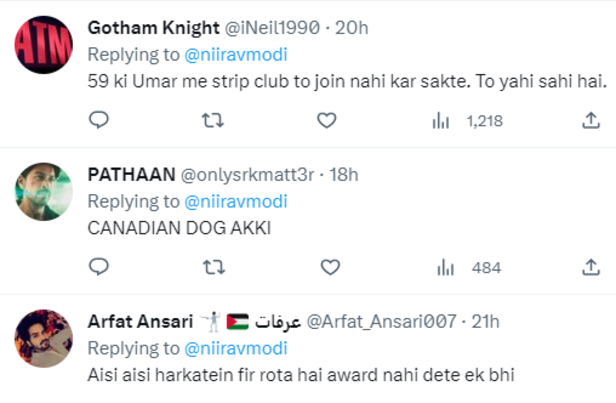The height and width of the screenshot is (403, 616).
Task: Open @niiravmodi link under PATHAAN
Action: (236, 201)
